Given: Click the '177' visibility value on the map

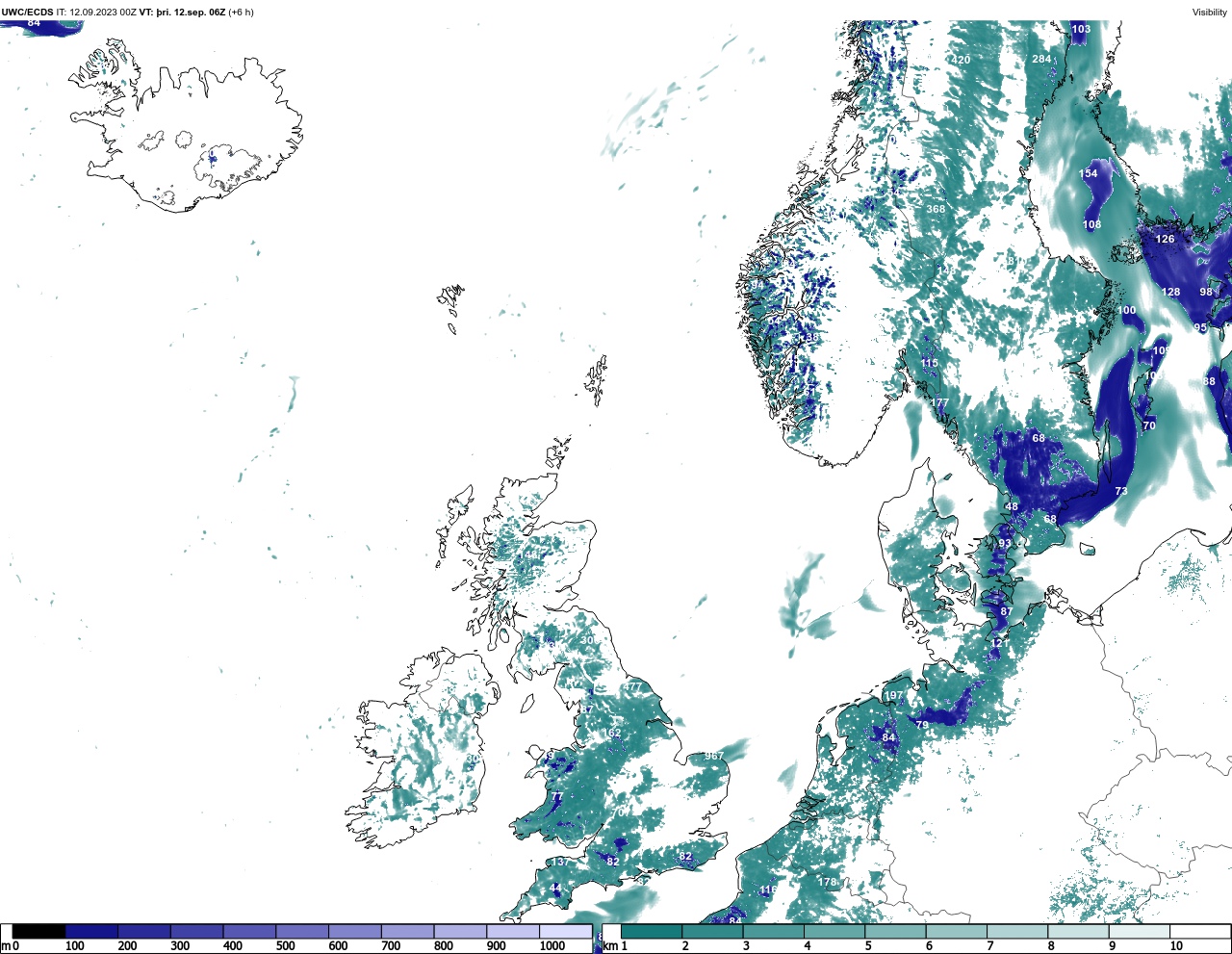Looking at the screenshot, I should [939, 403].
